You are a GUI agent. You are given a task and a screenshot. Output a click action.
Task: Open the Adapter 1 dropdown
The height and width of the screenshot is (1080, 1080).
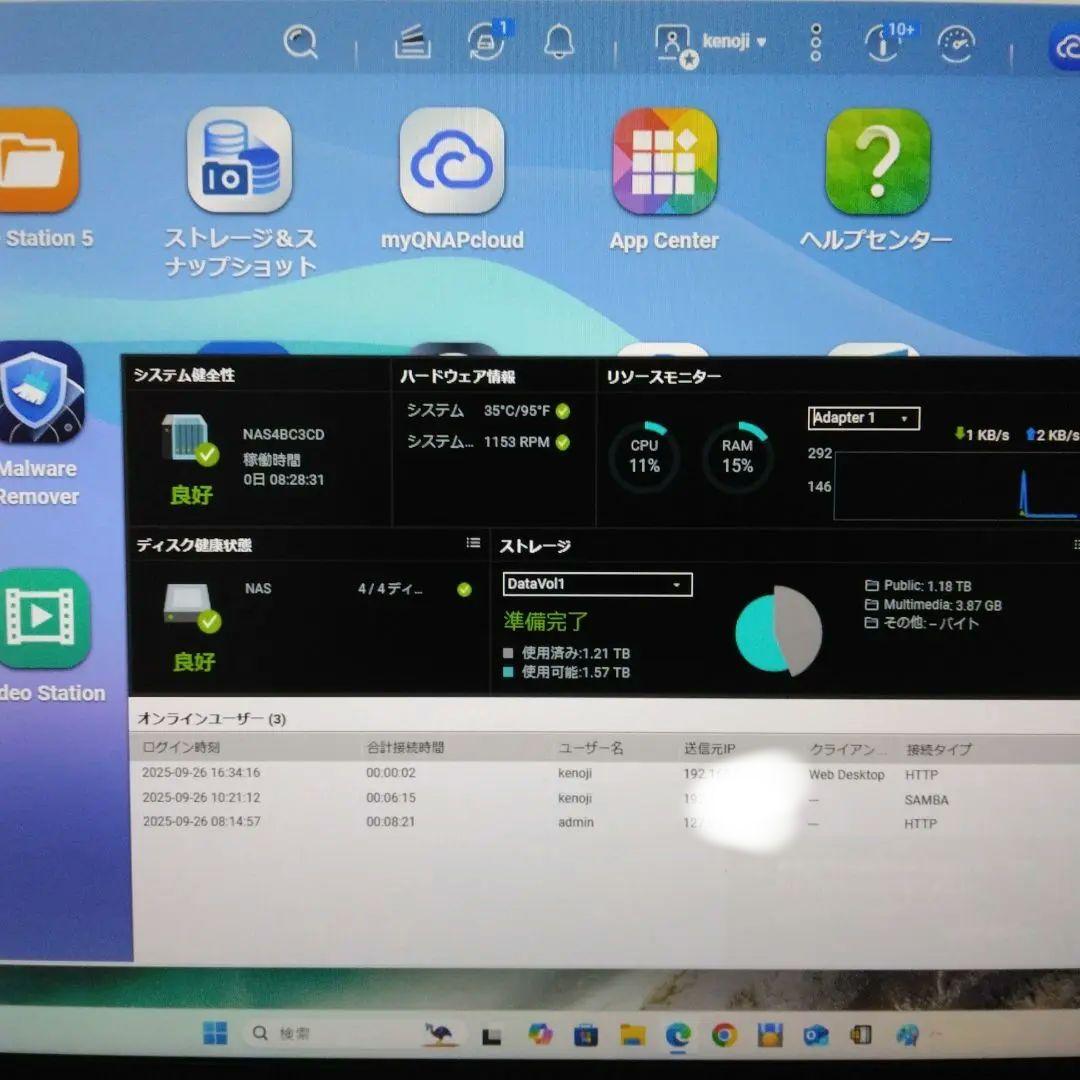tap(862, 418)
